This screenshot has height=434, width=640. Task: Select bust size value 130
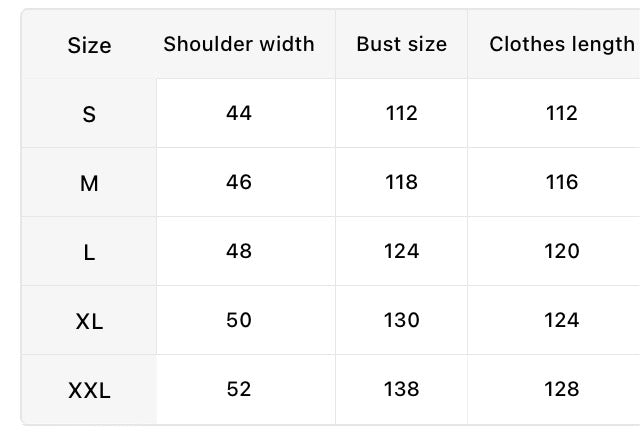(x=402, y=320)
